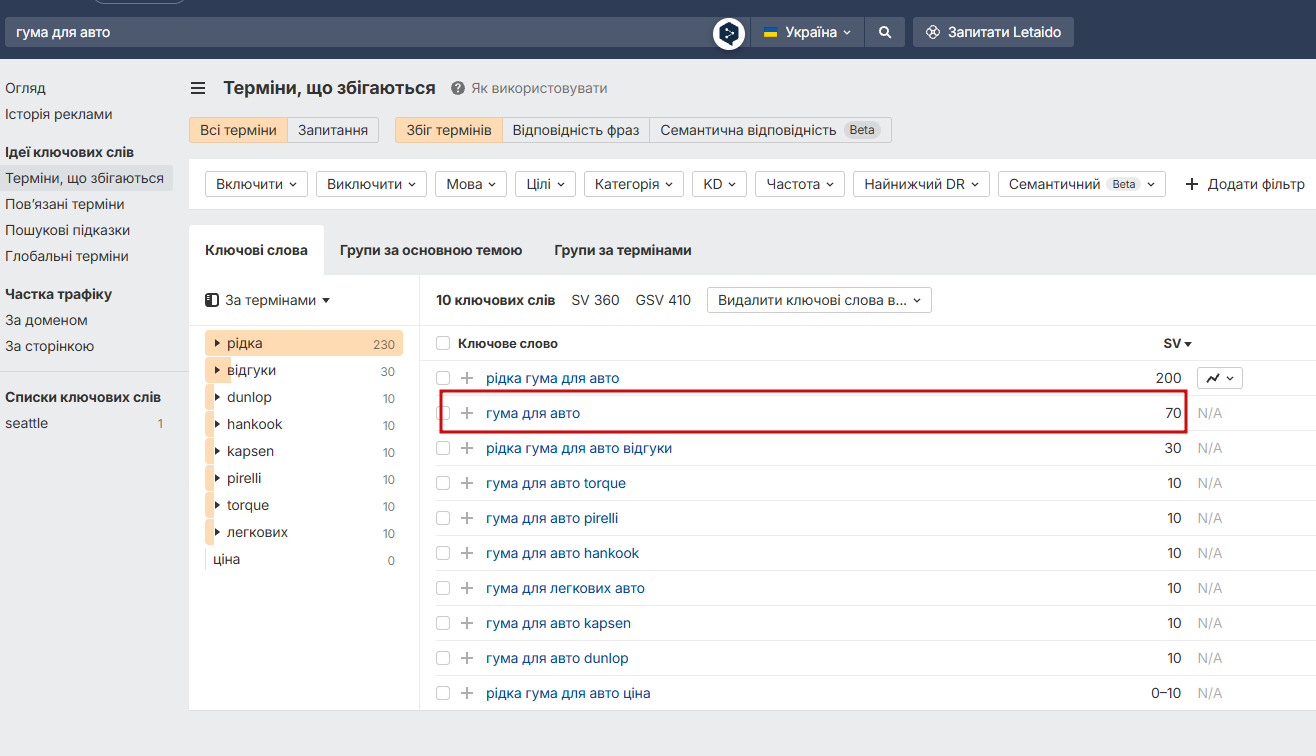Check the box for гума для авто pirelli
The width and height of the screenshot is (1316, 756).
pos(443,518)
